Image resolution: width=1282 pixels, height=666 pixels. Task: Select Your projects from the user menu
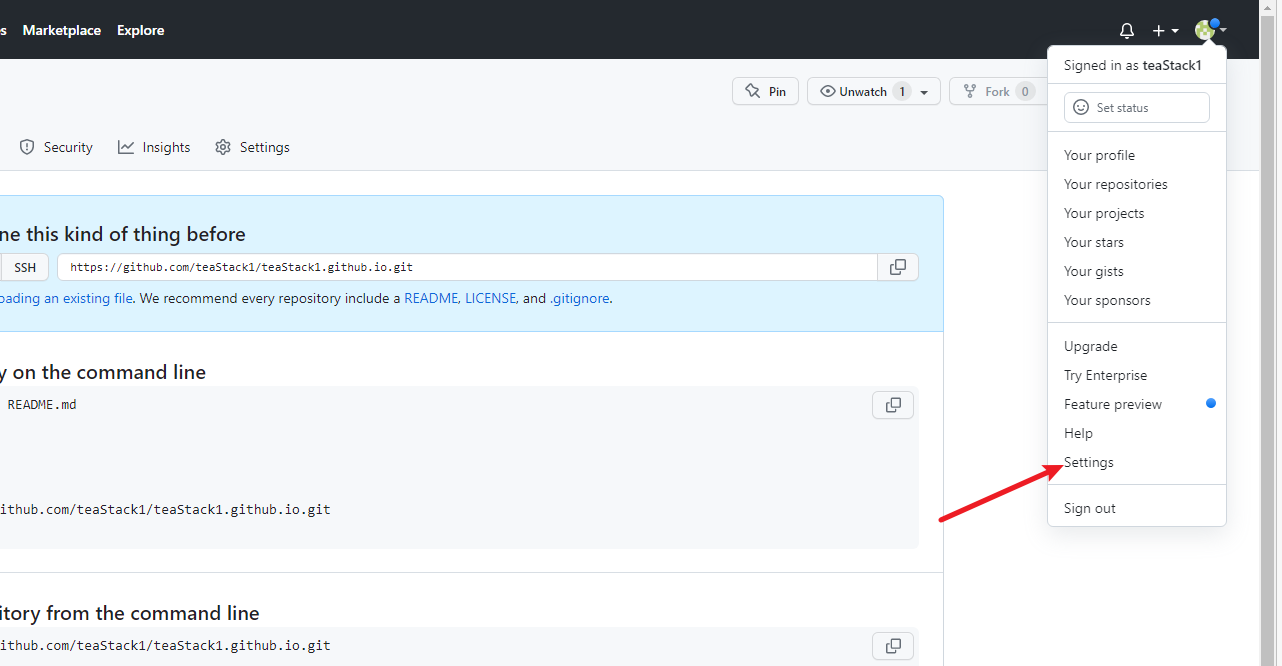(1136, 213)
